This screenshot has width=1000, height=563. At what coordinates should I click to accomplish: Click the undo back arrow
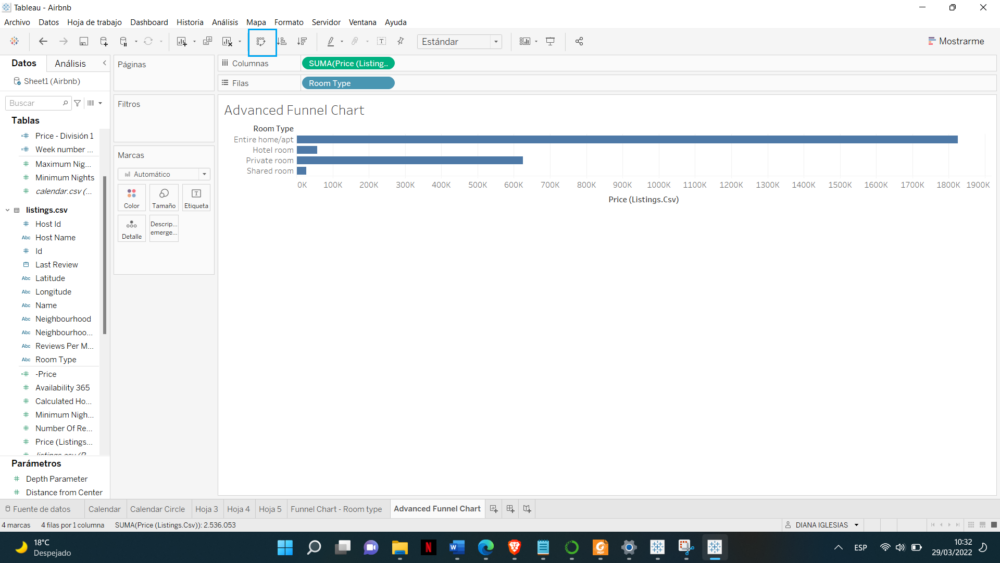[43, 42]
